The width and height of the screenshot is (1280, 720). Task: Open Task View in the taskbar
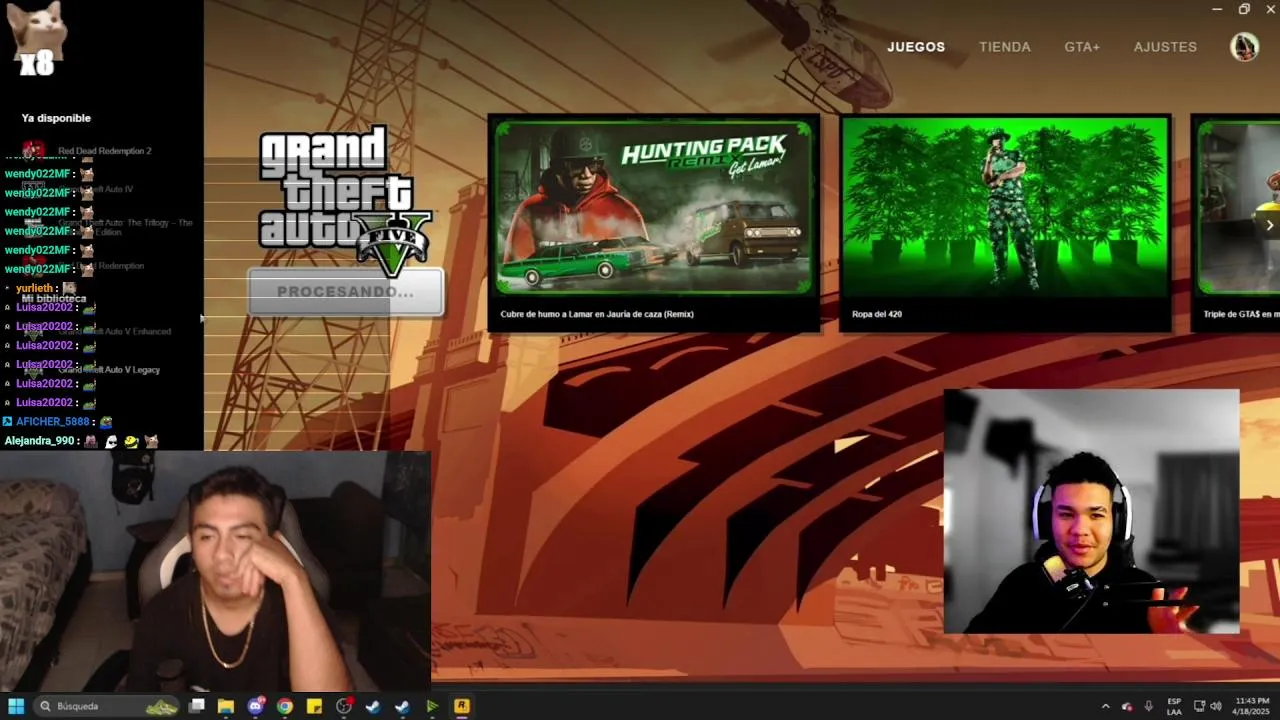197,706
